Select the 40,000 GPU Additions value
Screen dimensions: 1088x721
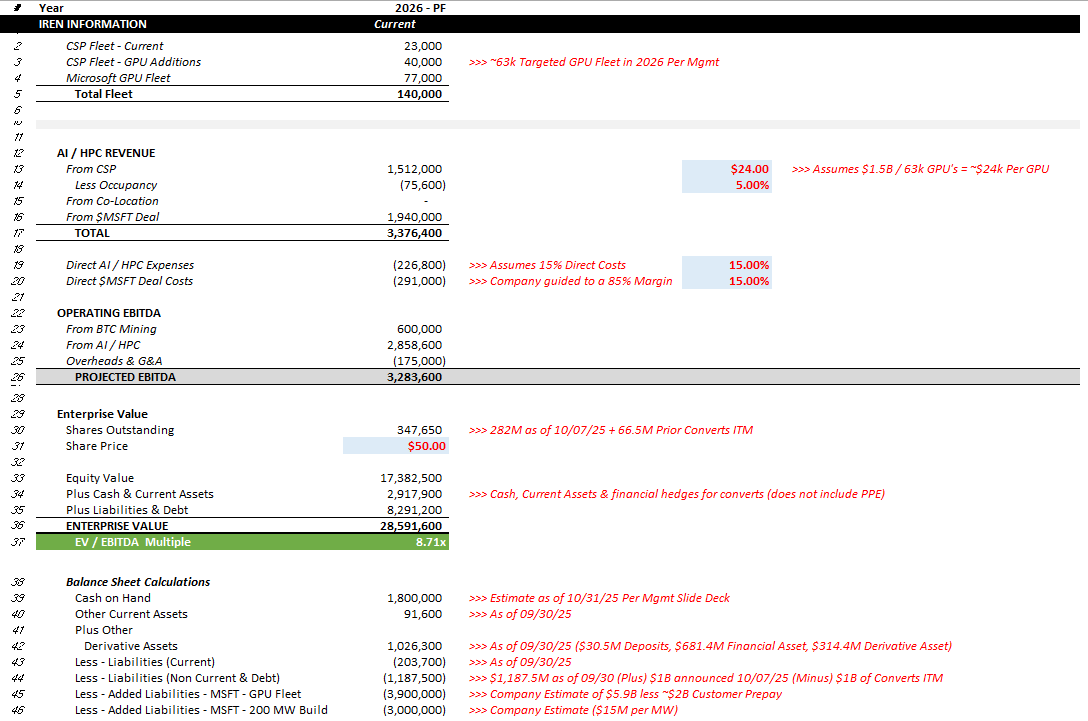tap(423, 62)
